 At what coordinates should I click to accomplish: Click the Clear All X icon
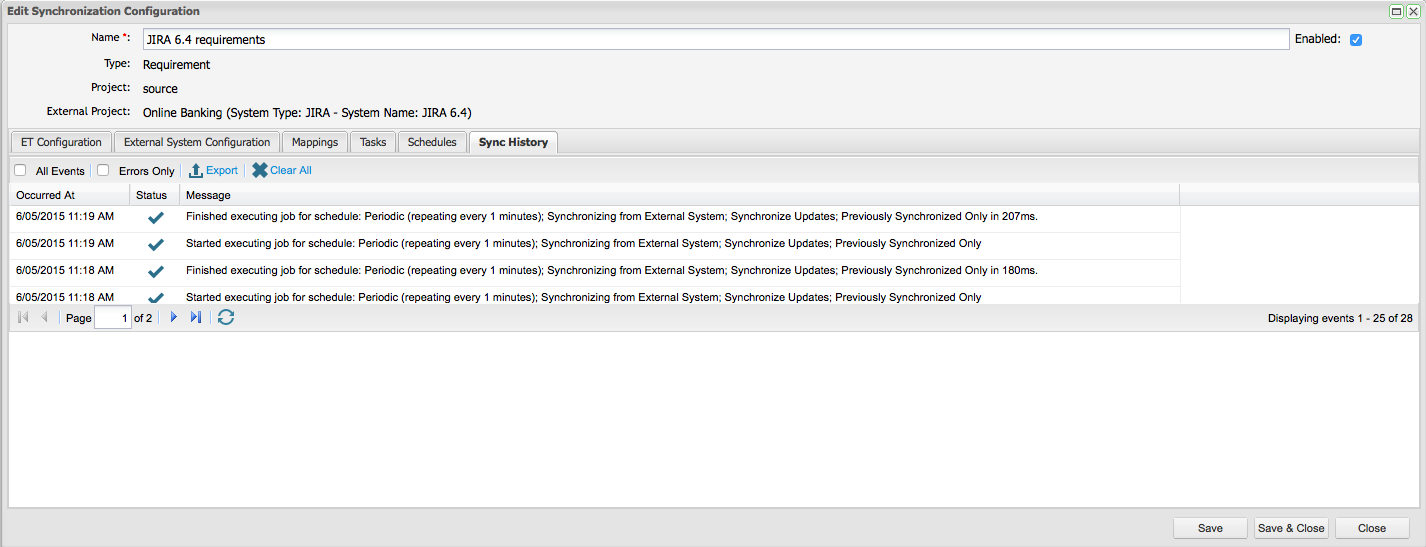click(260, 171)
